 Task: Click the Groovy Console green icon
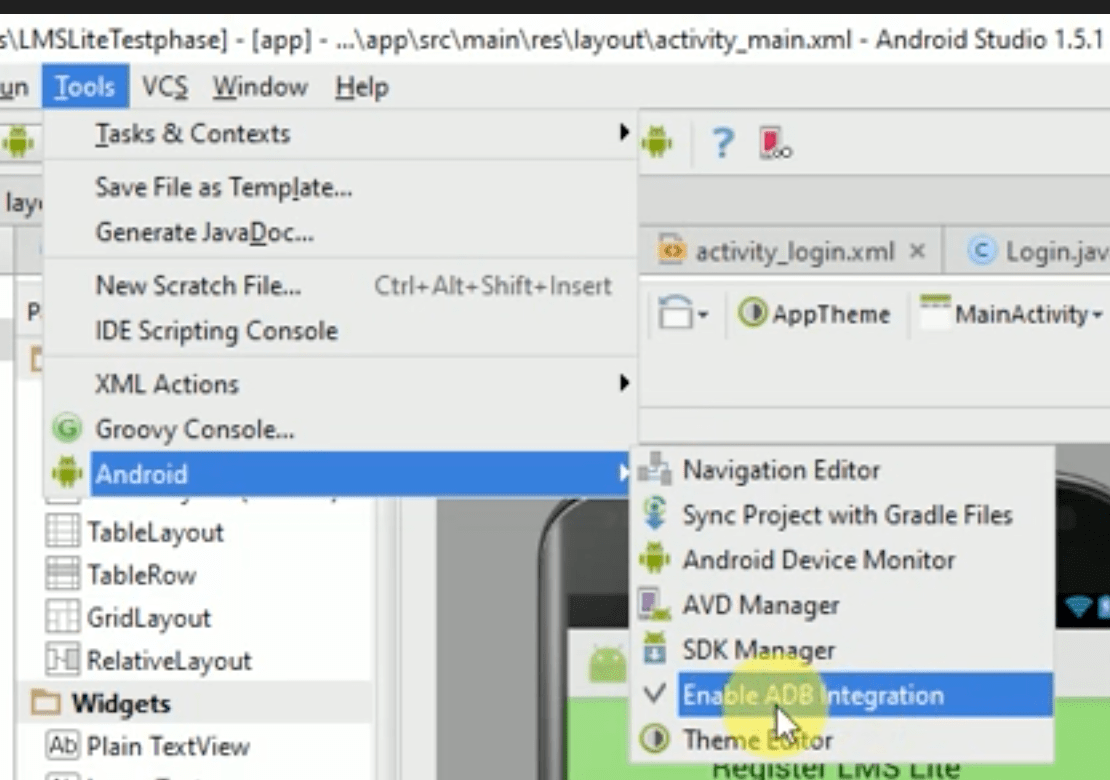67,428
